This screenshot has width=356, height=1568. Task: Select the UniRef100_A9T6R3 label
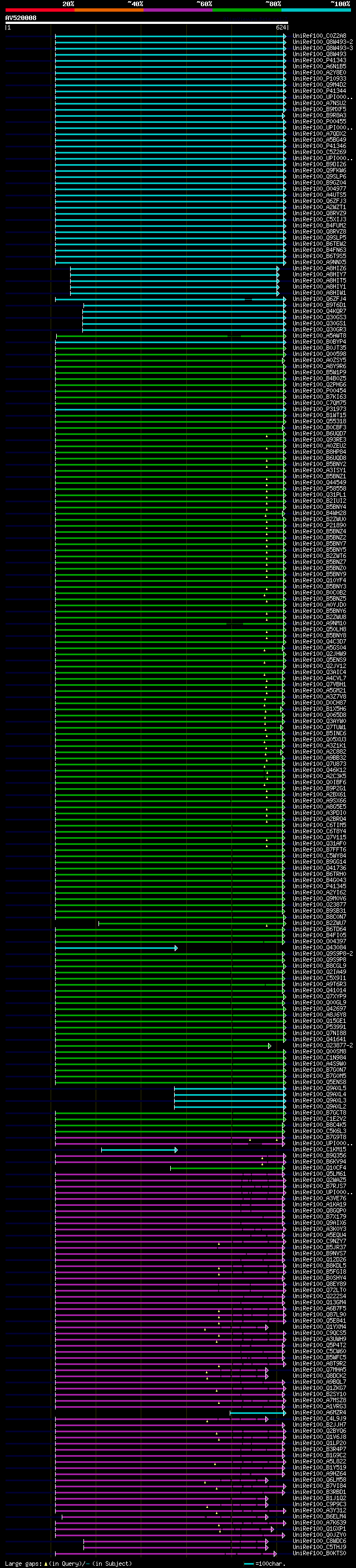point(319,985)
